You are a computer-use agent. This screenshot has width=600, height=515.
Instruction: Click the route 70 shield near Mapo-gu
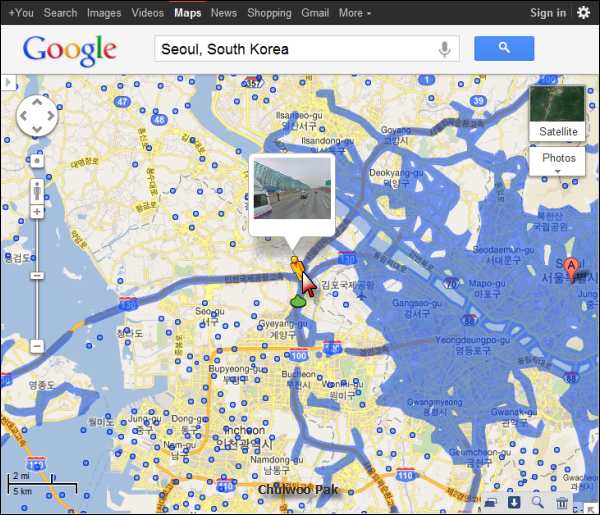pyautogui.click(x=451, y=284)
